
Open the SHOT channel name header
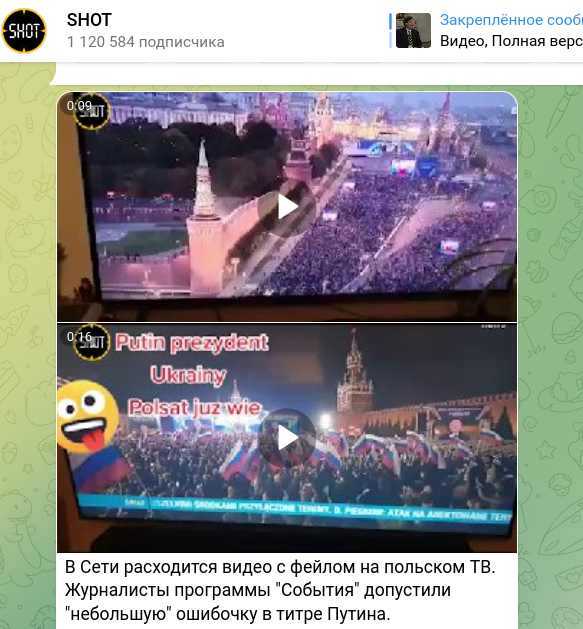[89, 20]
